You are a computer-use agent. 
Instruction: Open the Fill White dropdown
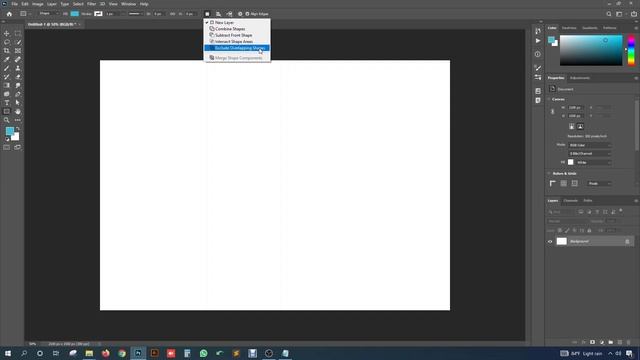pos(593,162)
